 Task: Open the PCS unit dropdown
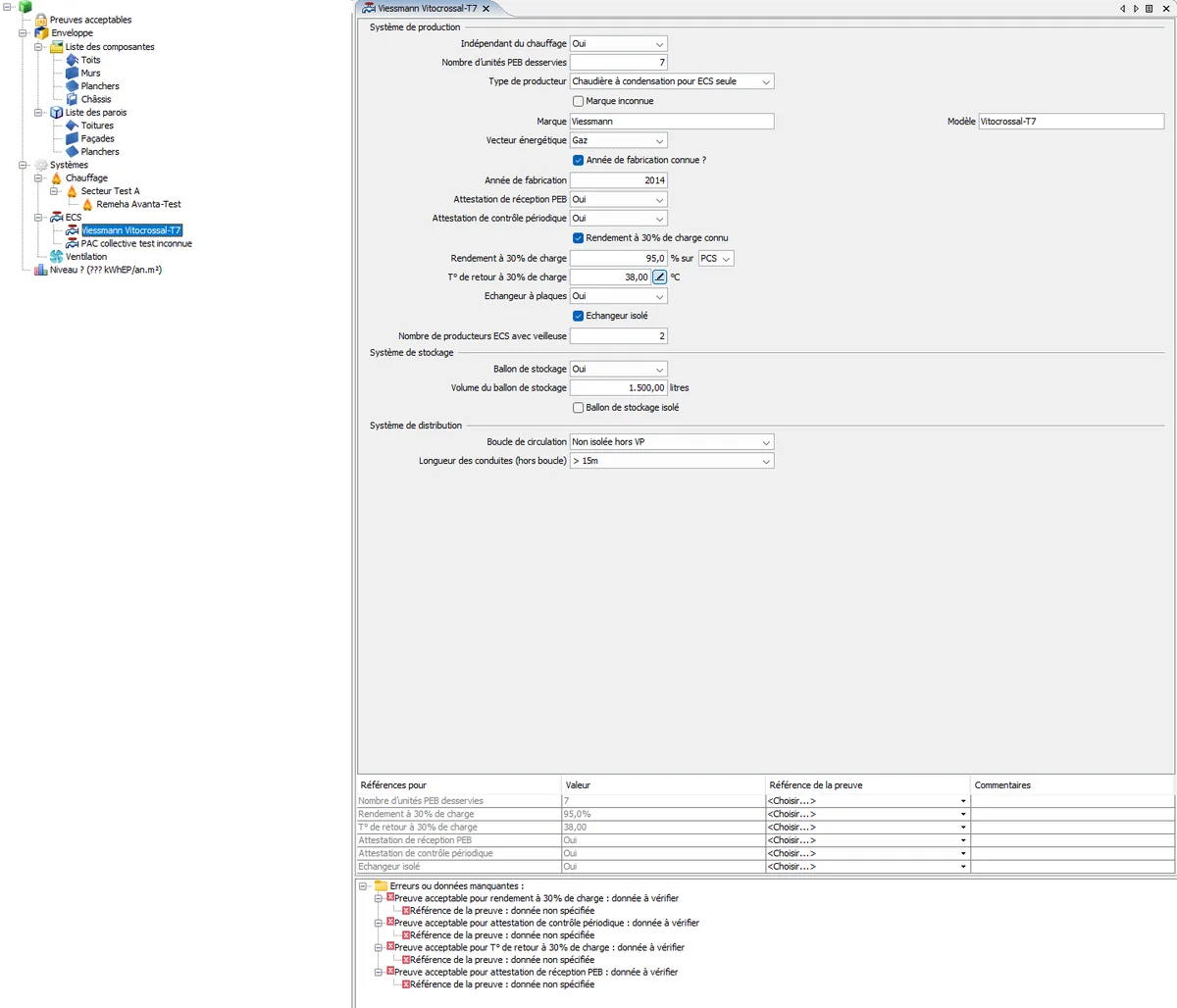tap(716, 259)
